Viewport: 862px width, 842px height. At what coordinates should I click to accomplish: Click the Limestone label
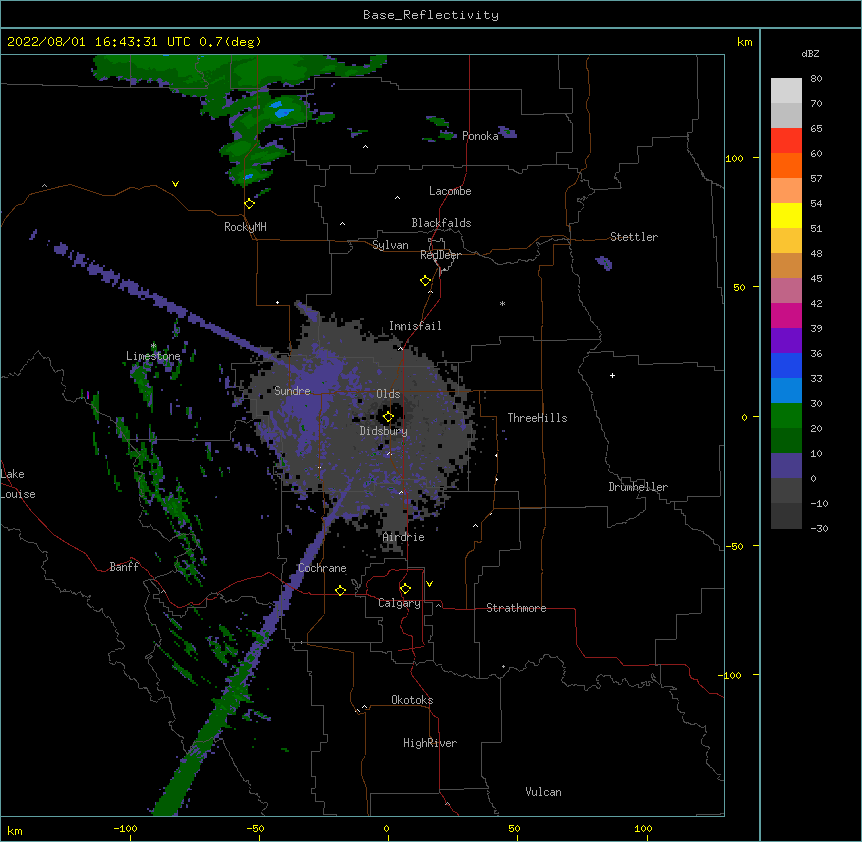tap(153, 356)
